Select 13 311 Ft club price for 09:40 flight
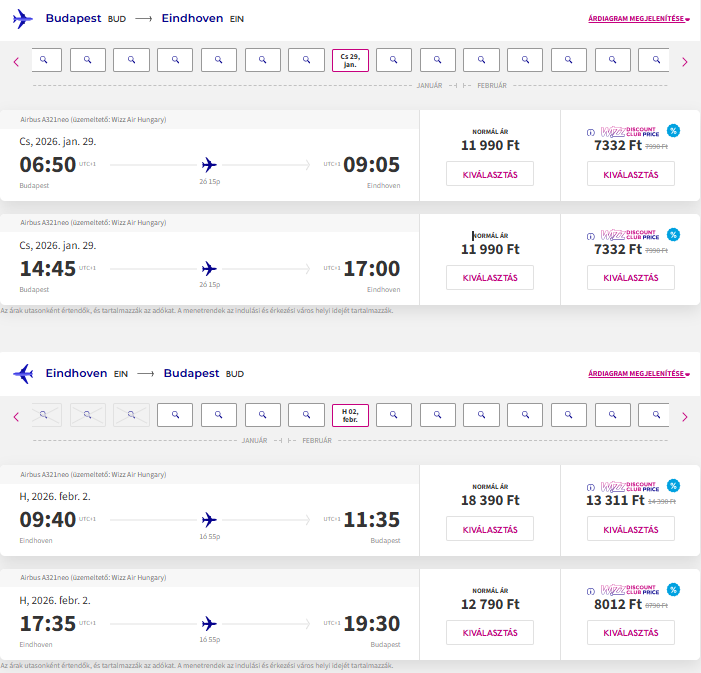Screen dimensions: 701x673 pos(631,529)
